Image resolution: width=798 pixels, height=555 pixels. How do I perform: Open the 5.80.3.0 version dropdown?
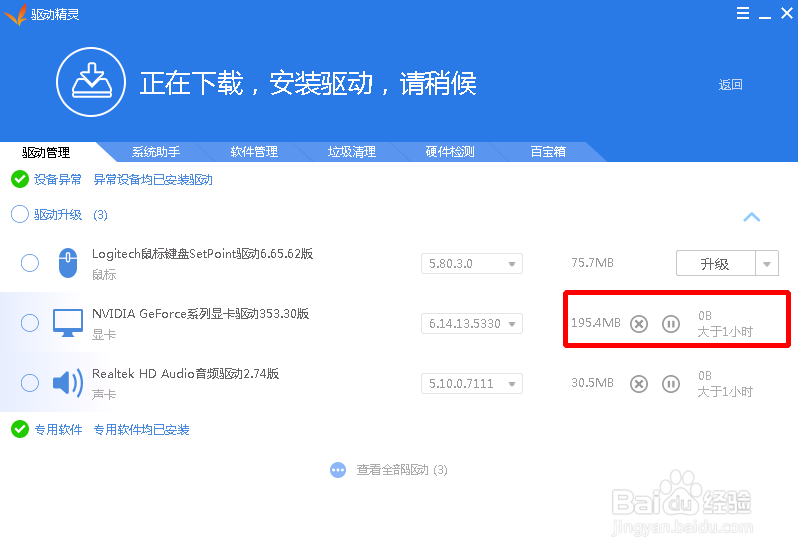pos(472,264)
